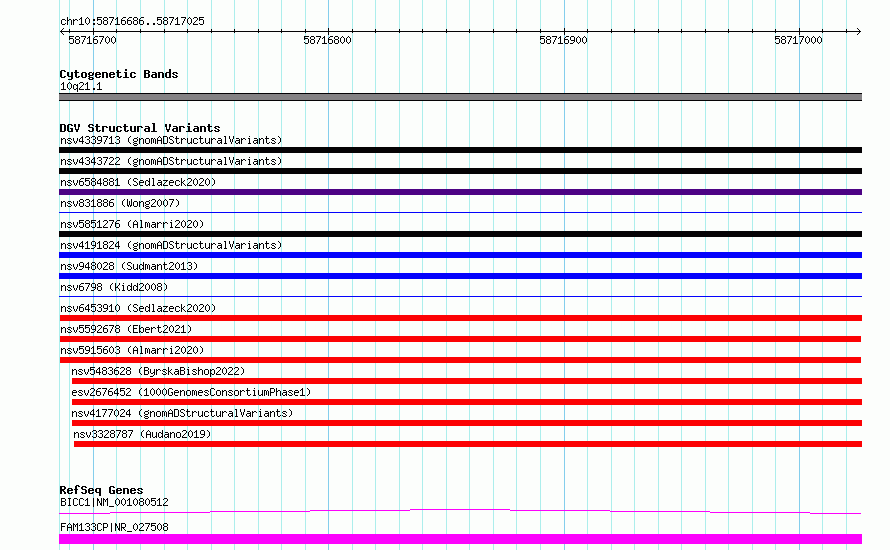Click the left arrow of the ruler
The width and height of the screenshot is (890, 550).
click(62, 32)
